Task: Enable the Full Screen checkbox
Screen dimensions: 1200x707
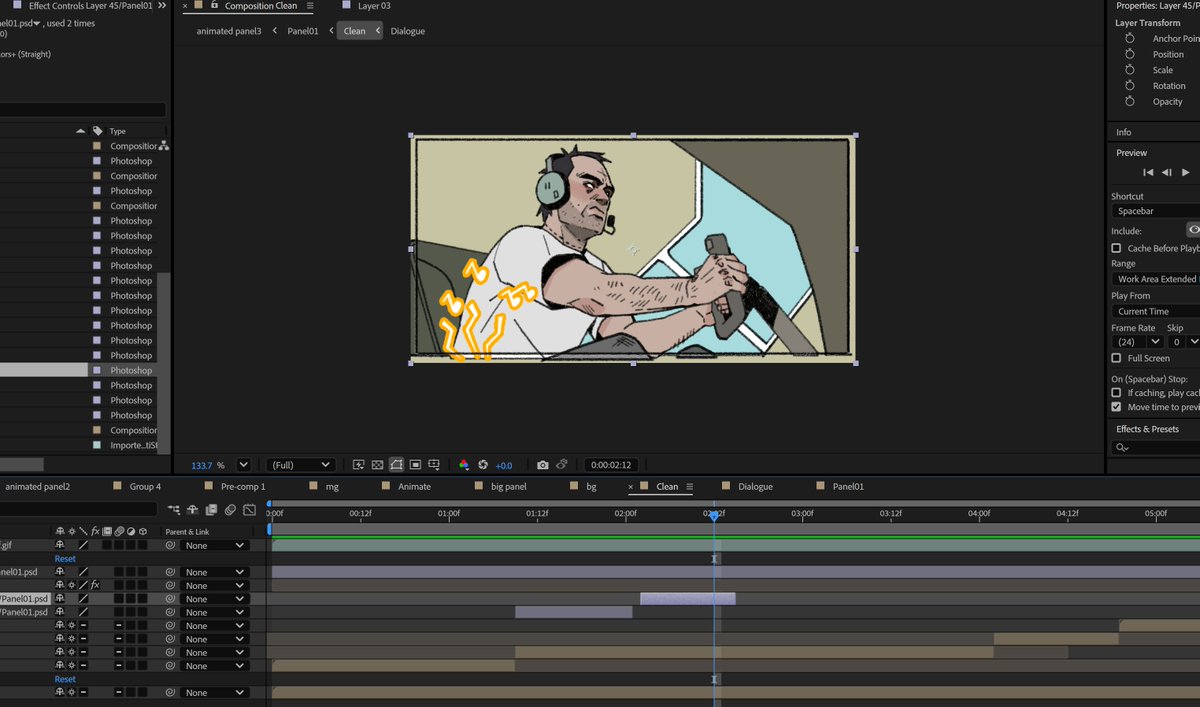Action: click(x=1116, y=358)
